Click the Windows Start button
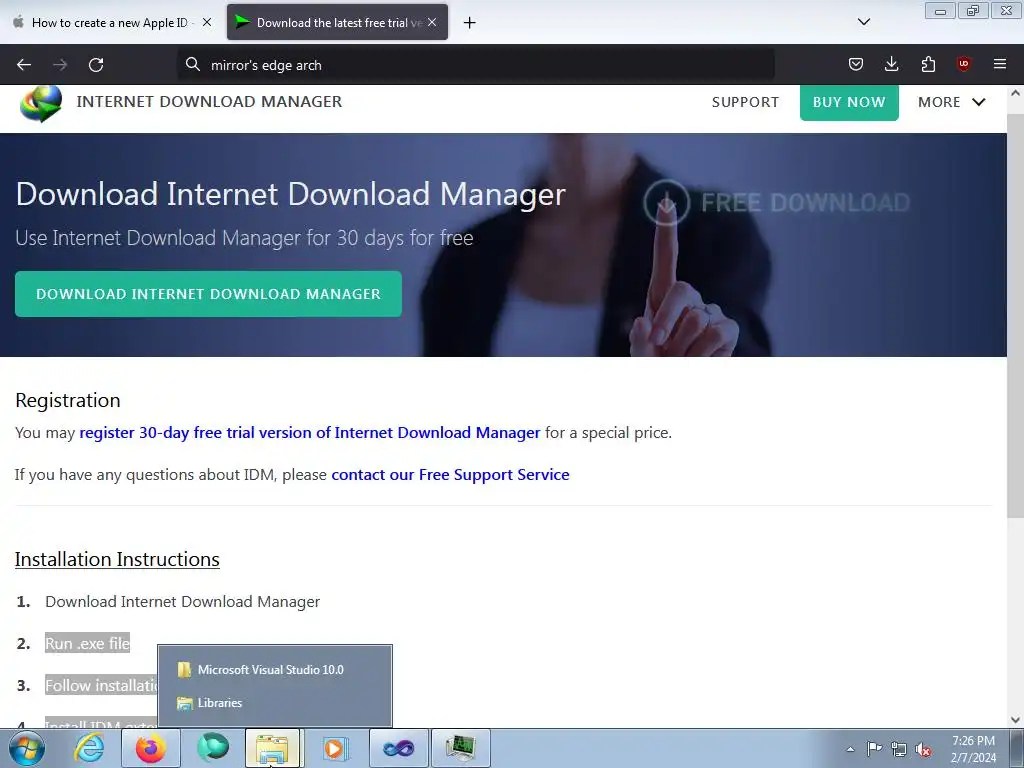 pyautogui.click(x=27, y=748)
